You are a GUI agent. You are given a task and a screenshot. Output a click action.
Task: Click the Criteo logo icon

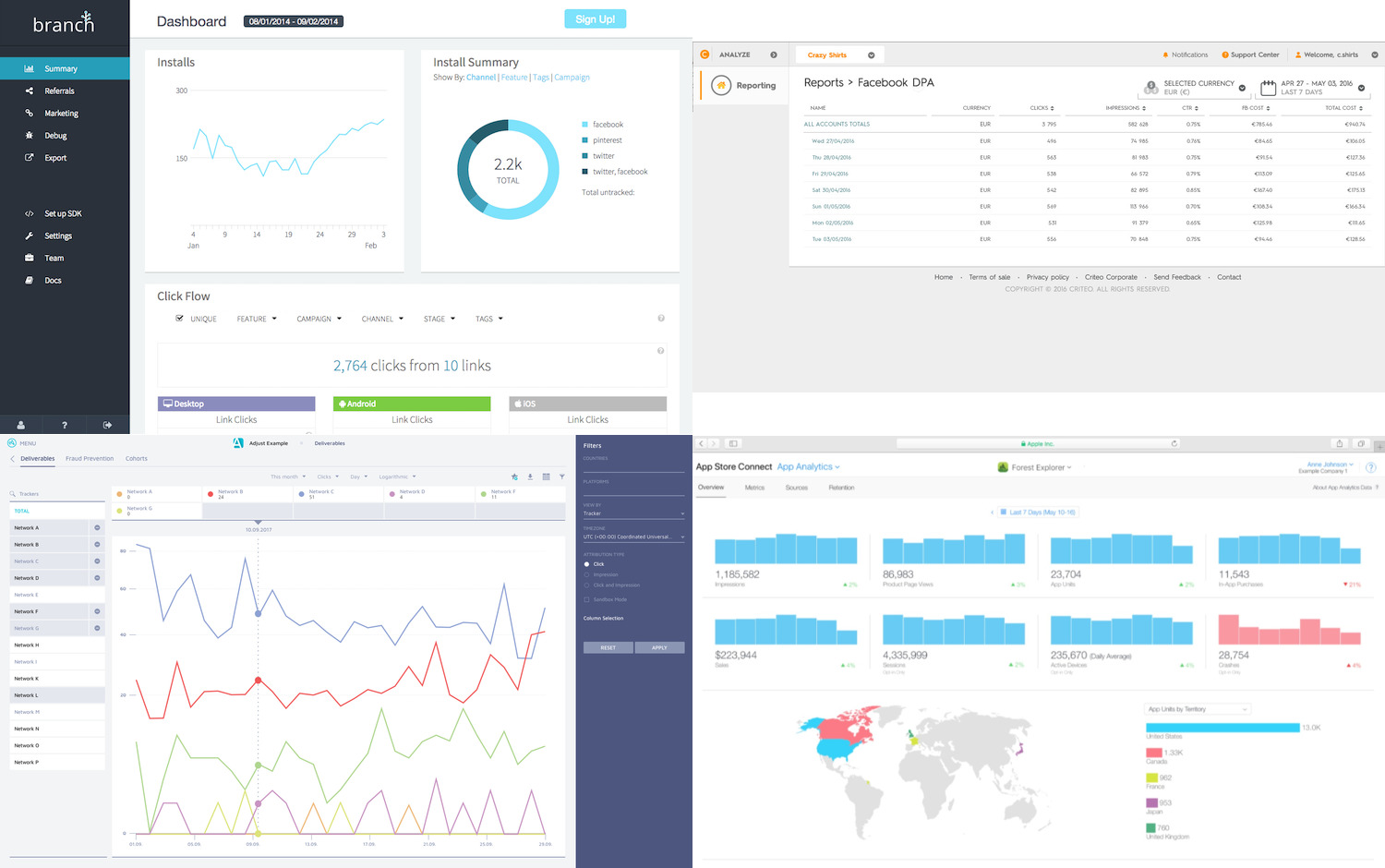tap(705, 54)
